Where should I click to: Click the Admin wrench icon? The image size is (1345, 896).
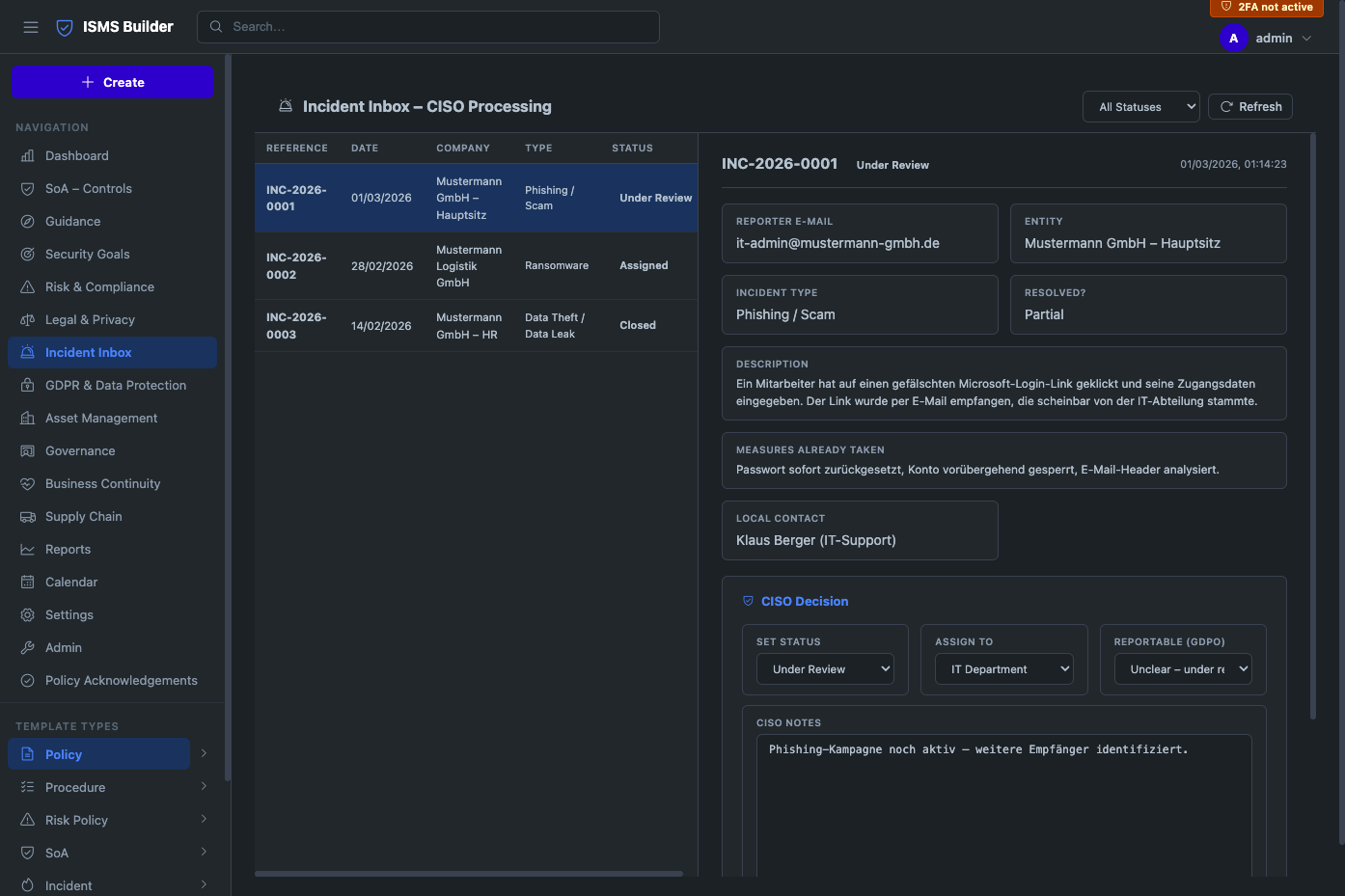[x=28, y=648]
